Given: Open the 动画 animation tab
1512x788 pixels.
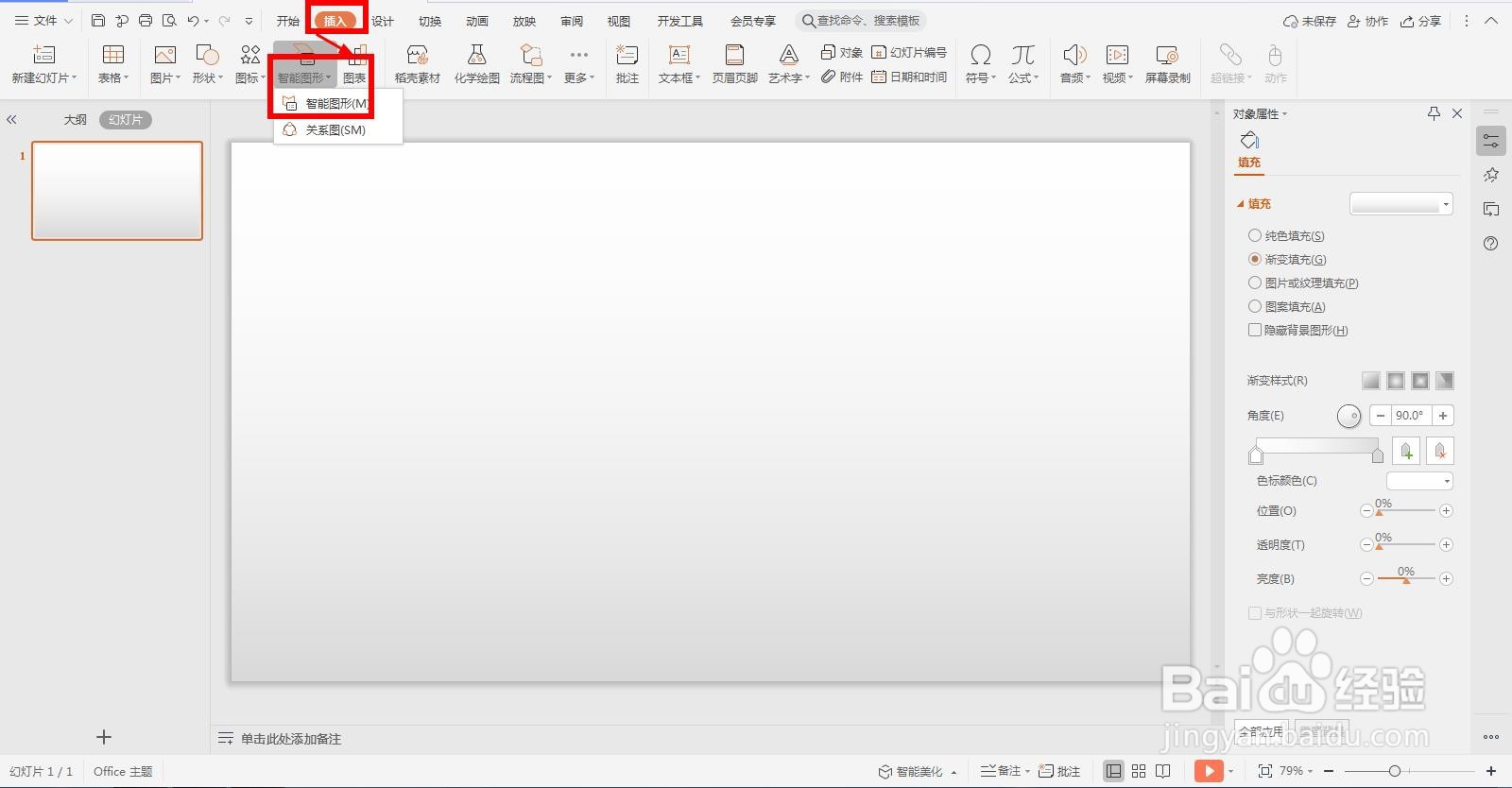Looking at the screenshot, I should [x=477, y=21].
